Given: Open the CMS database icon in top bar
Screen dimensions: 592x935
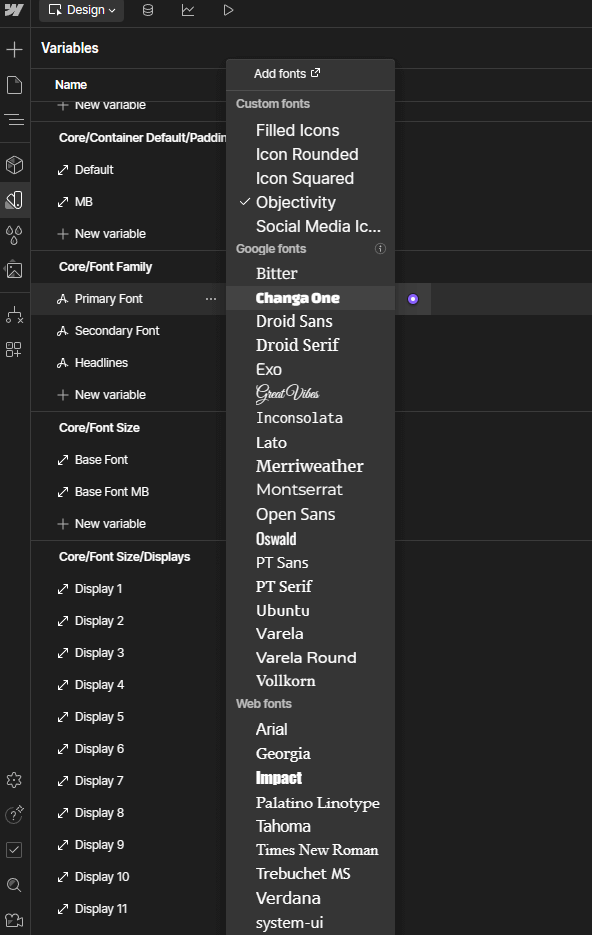Looking at the screenshot, I should [x=148, y=10].
